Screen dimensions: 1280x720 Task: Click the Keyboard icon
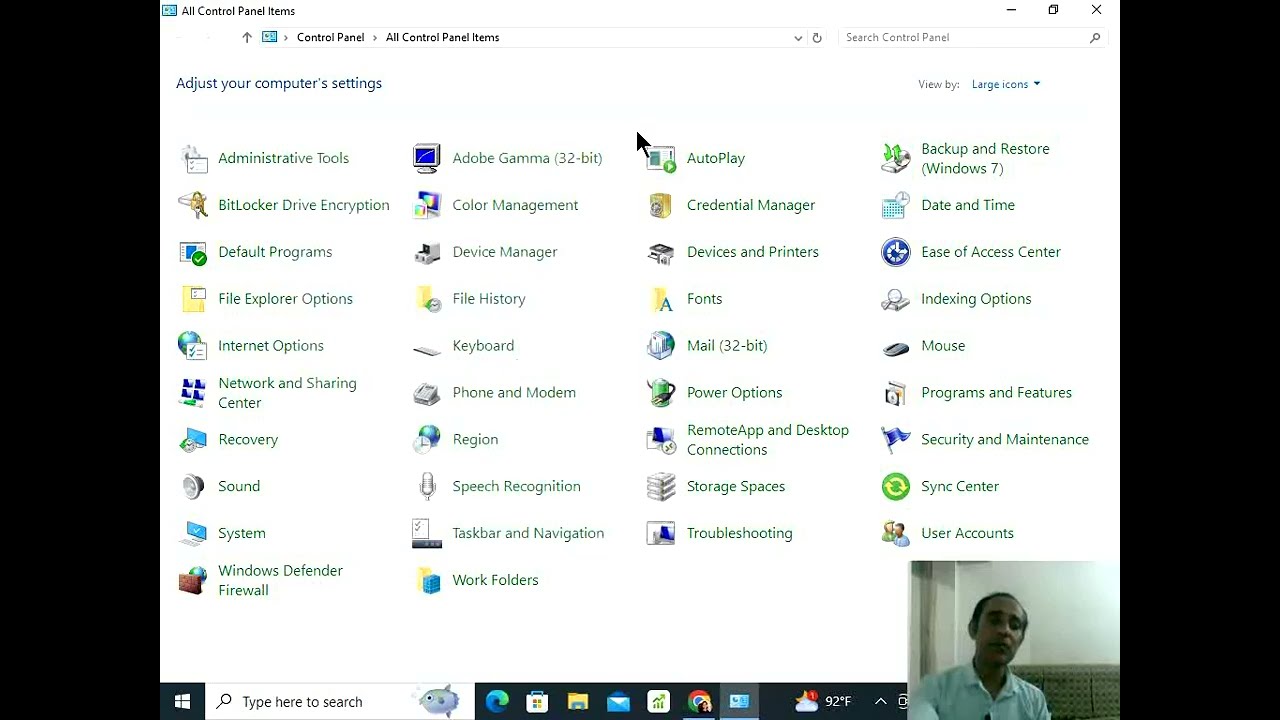427,350
